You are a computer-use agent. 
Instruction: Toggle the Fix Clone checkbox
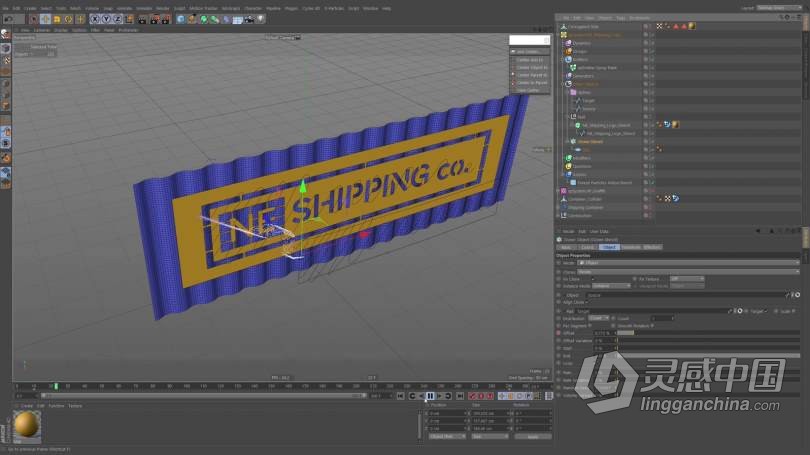[593, 279]
